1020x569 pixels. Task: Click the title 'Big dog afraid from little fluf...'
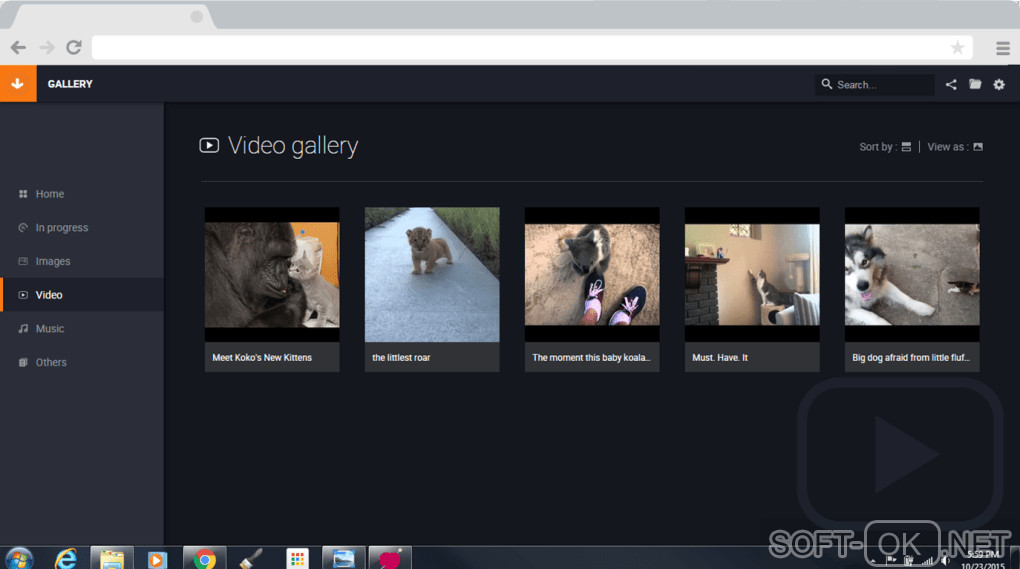coord(911,358)
